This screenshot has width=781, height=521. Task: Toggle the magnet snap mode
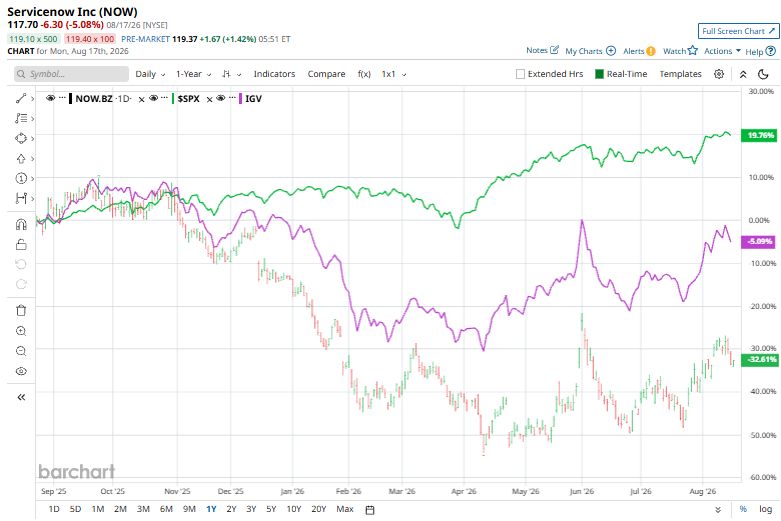tap(21, 225)
